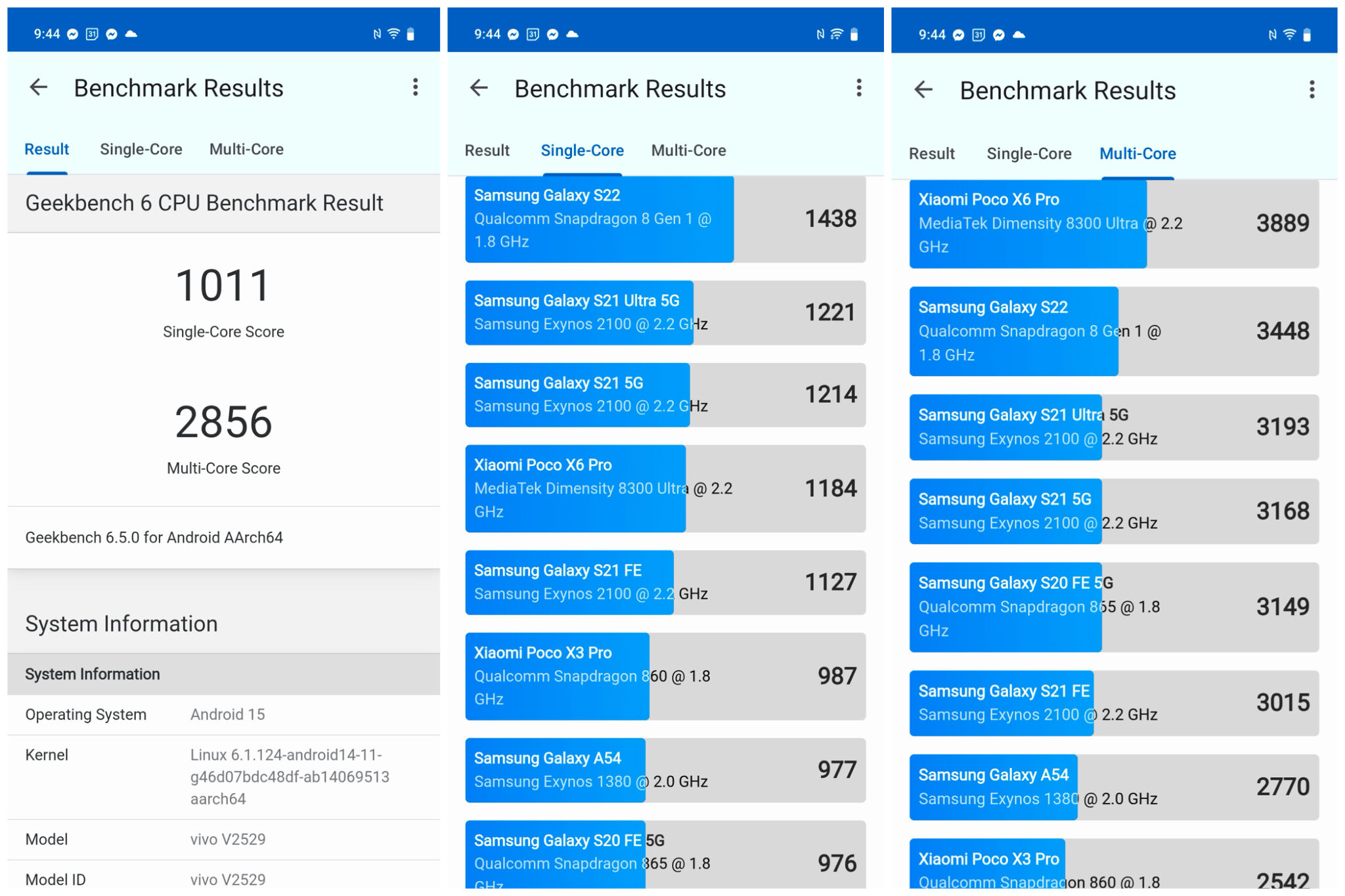Open three-dot overflow menu on left screen
The height and width of the screenshot is (896, 1345).
tap(415, 87)
